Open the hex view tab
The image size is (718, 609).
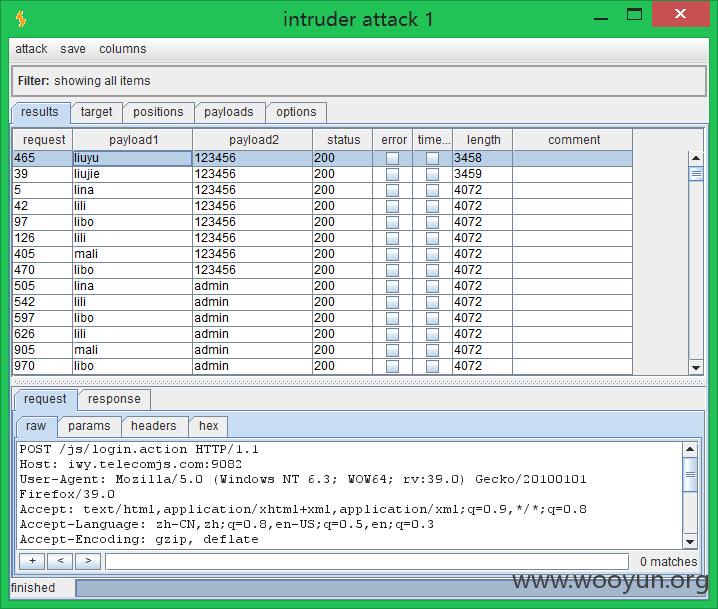tap(208, 426)
